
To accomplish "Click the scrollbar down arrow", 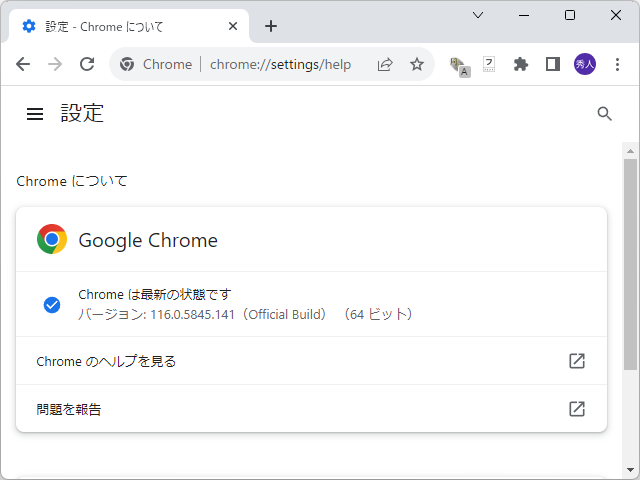I will (630, 470).
